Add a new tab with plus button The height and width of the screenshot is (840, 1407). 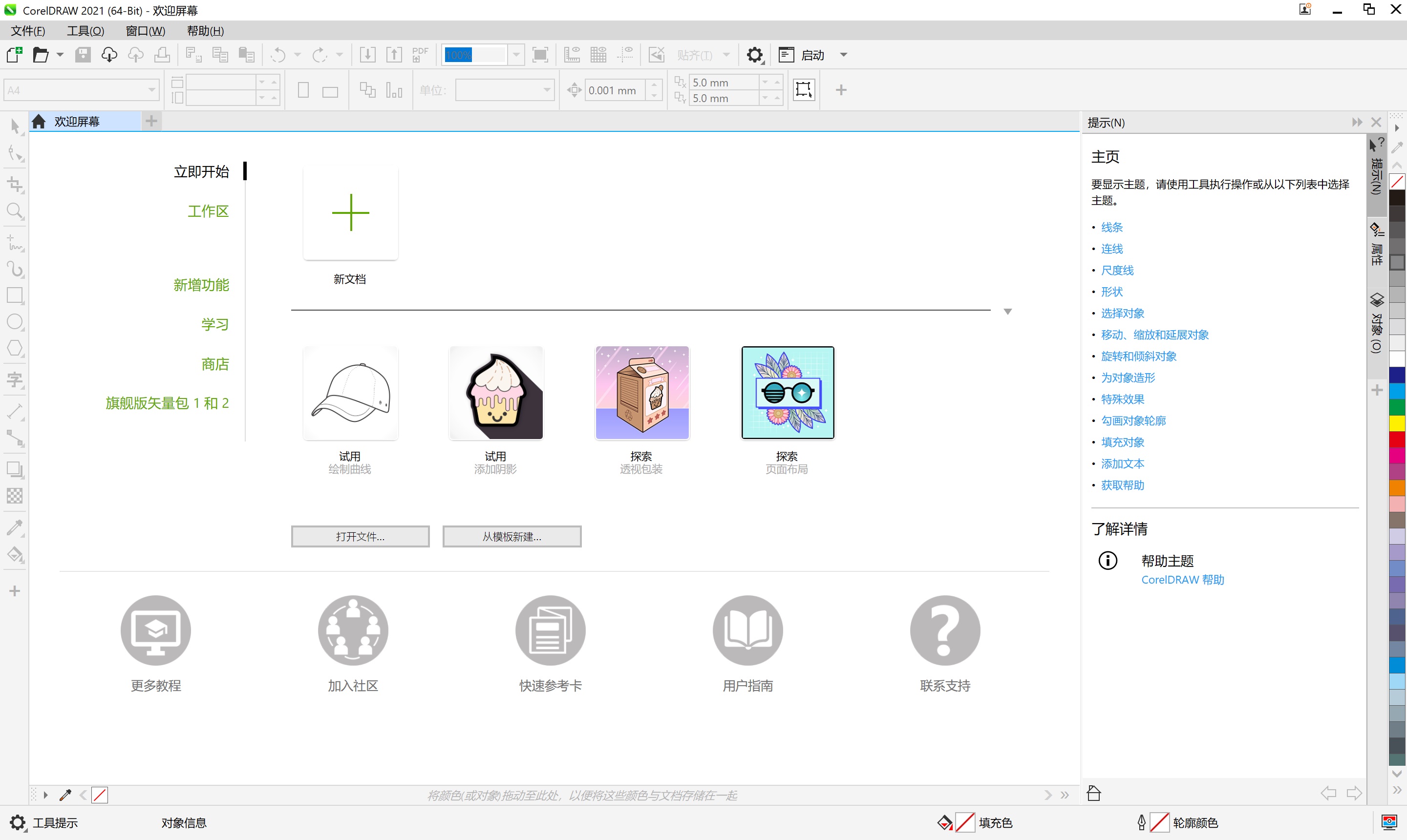tap(151, 121)
